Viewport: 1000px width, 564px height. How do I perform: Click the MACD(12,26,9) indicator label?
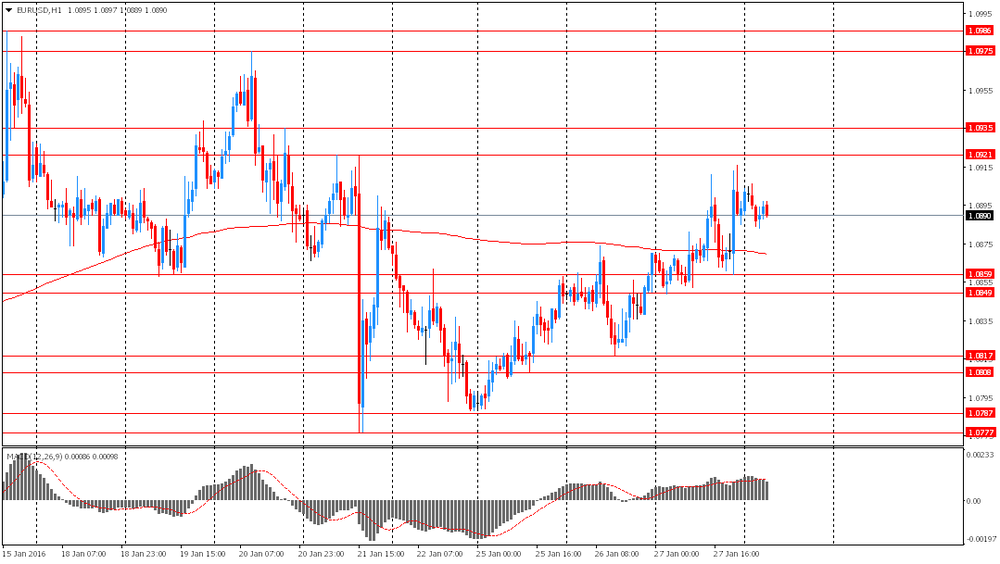pos(34,457)
